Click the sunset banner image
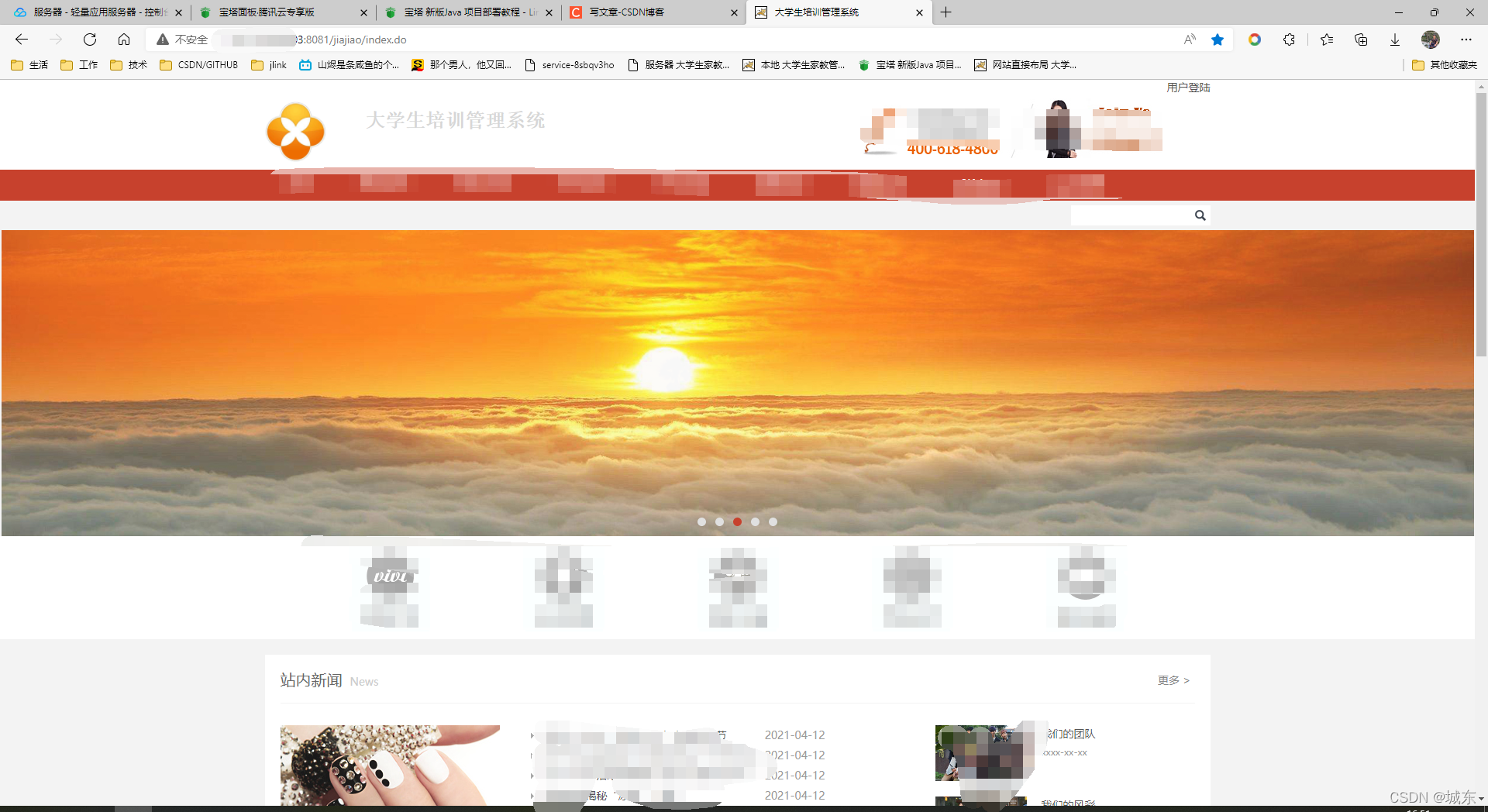 point(737,383)
